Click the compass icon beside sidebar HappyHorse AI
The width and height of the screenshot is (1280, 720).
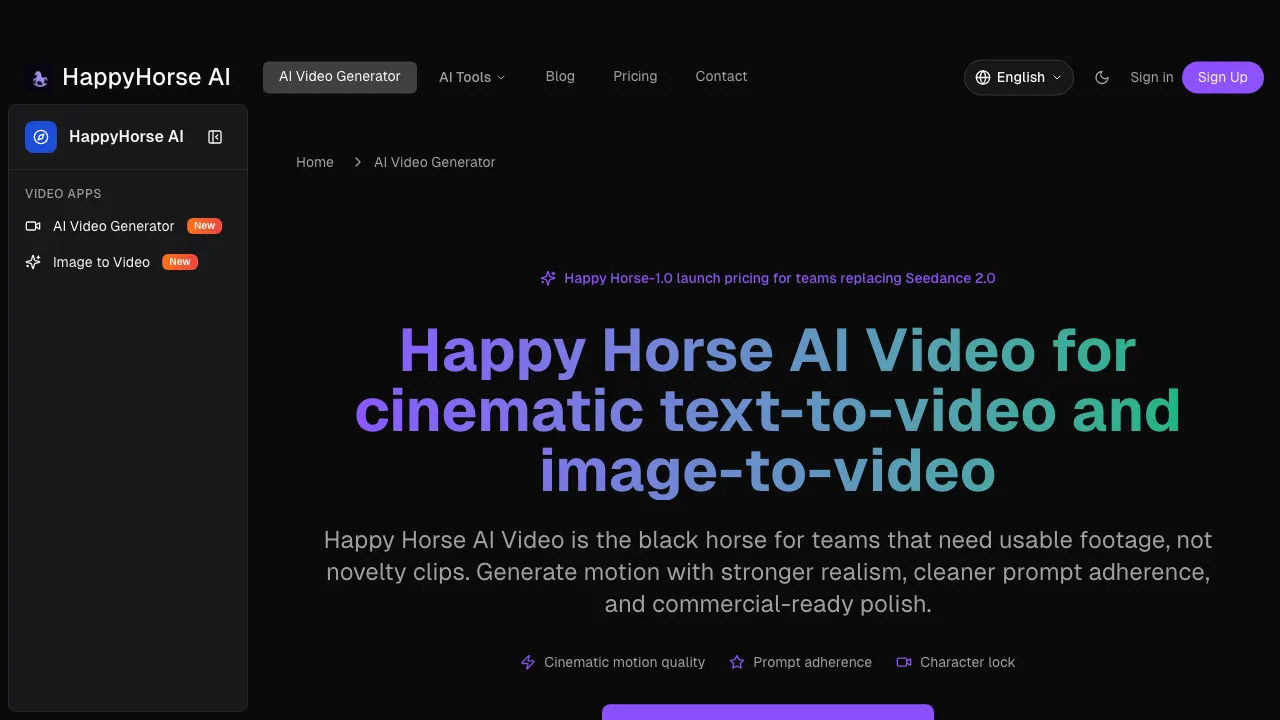coord(41,137)
